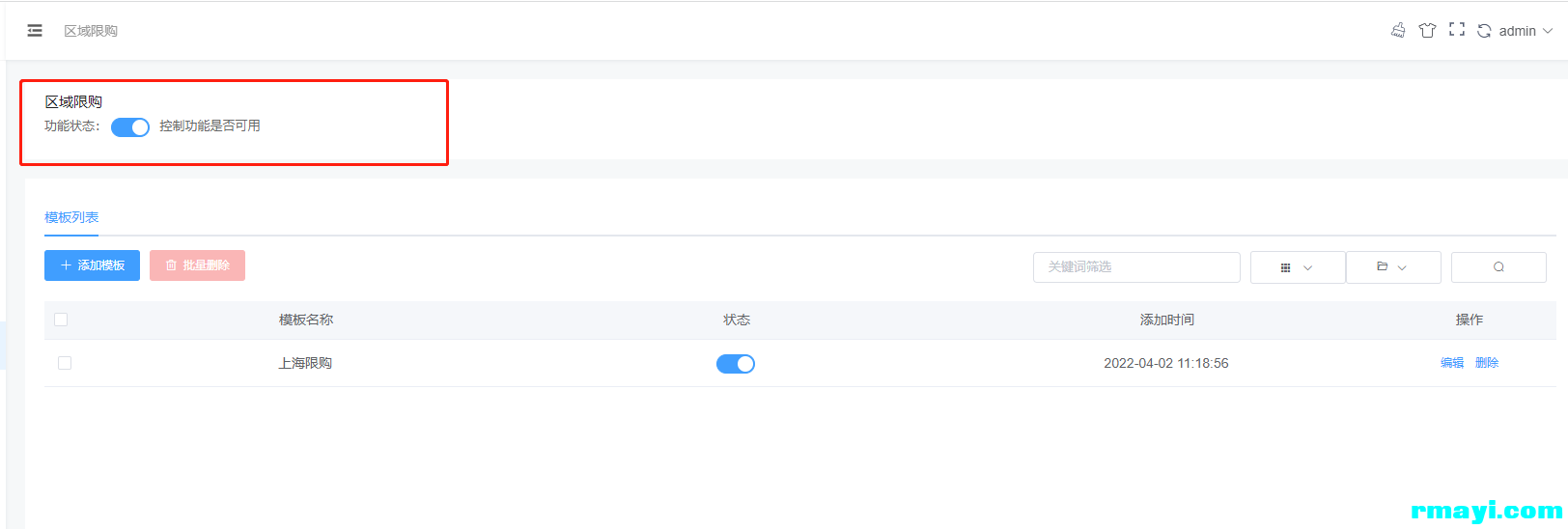Click the clear cache brush icon
The width and height of the screenshot is (1568, 529).
(x=1398, y=30)
